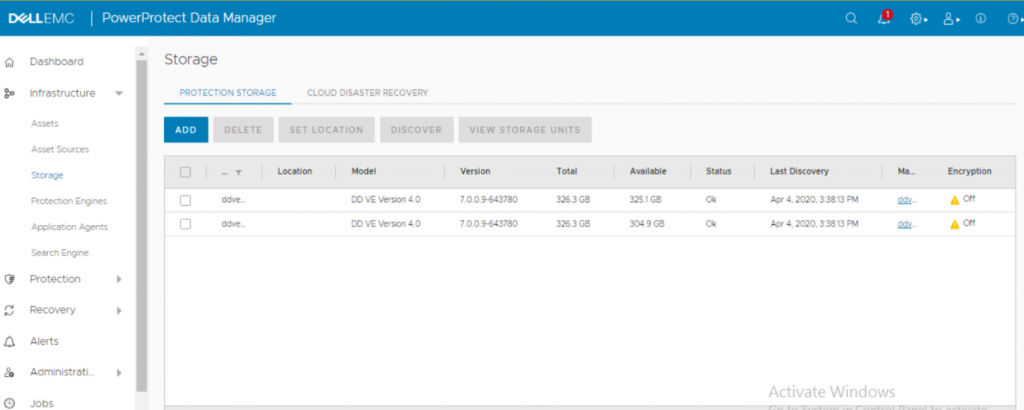
Task: Click the DISCOVER button
Action: coord(417,130)
